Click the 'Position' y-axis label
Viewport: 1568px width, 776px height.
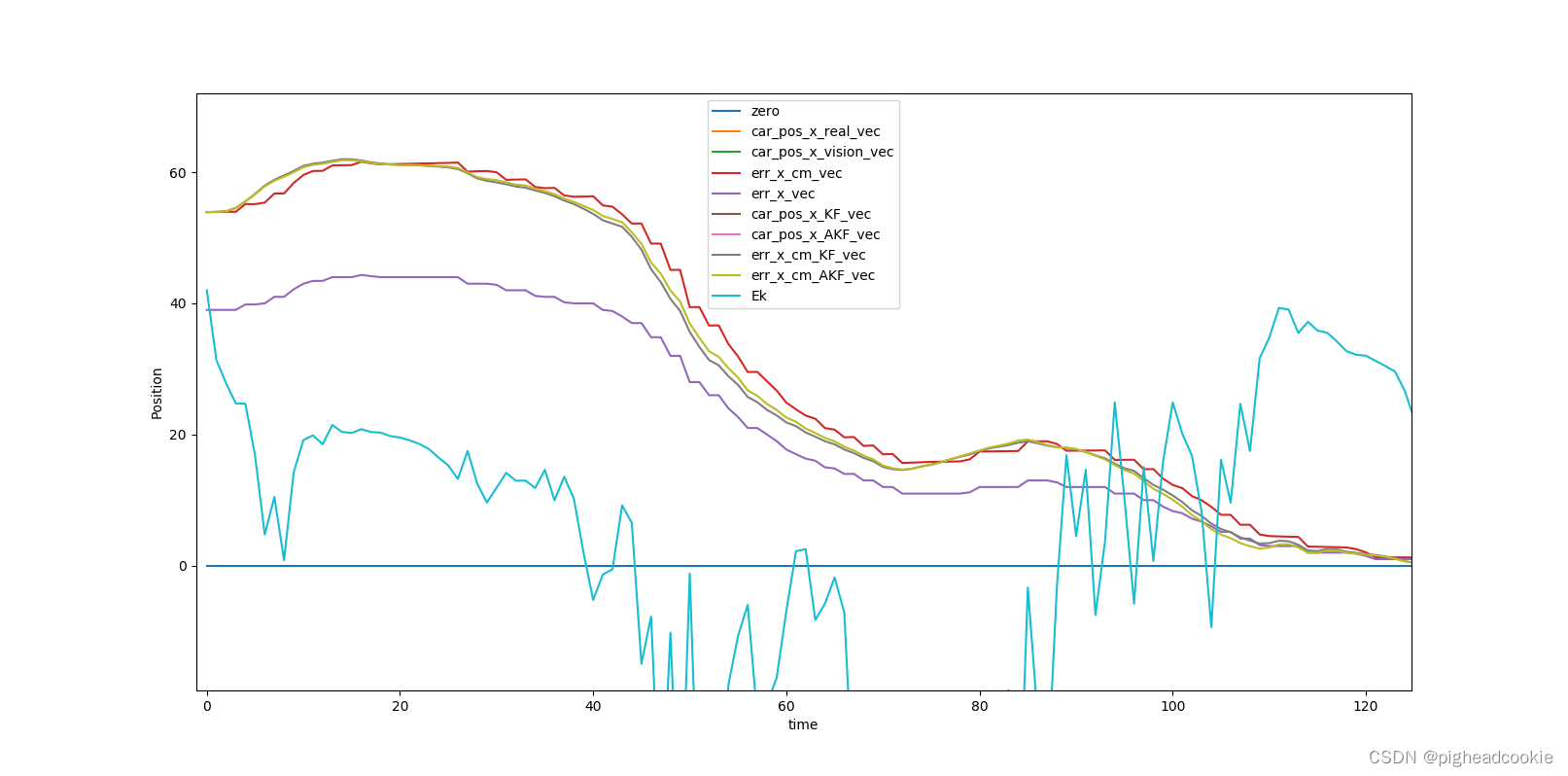click(x=157, y=393)
